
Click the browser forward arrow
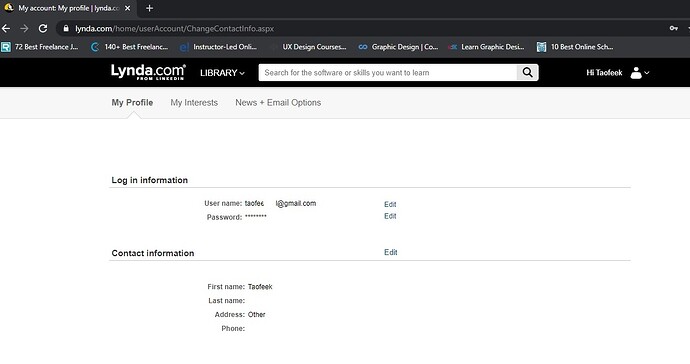click(24, 29)
